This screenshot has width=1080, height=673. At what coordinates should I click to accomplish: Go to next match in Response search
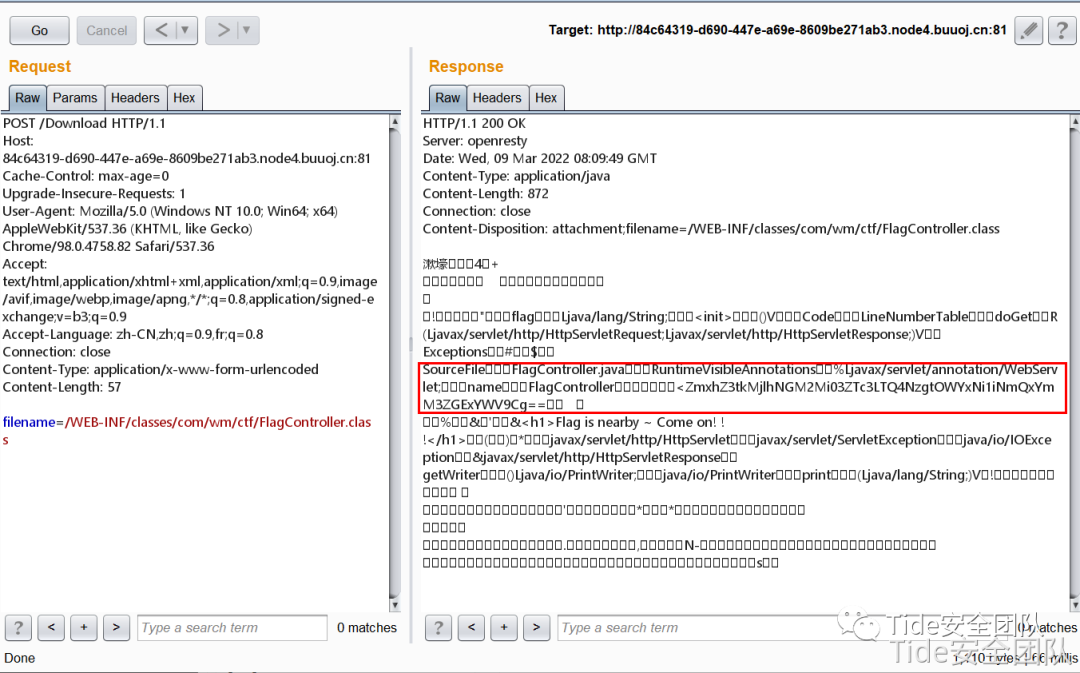(536, 628)
